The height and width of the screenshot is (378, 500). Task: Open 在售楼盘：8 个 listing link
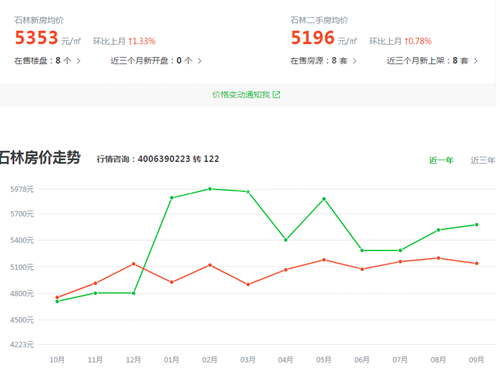click(47, 61)
